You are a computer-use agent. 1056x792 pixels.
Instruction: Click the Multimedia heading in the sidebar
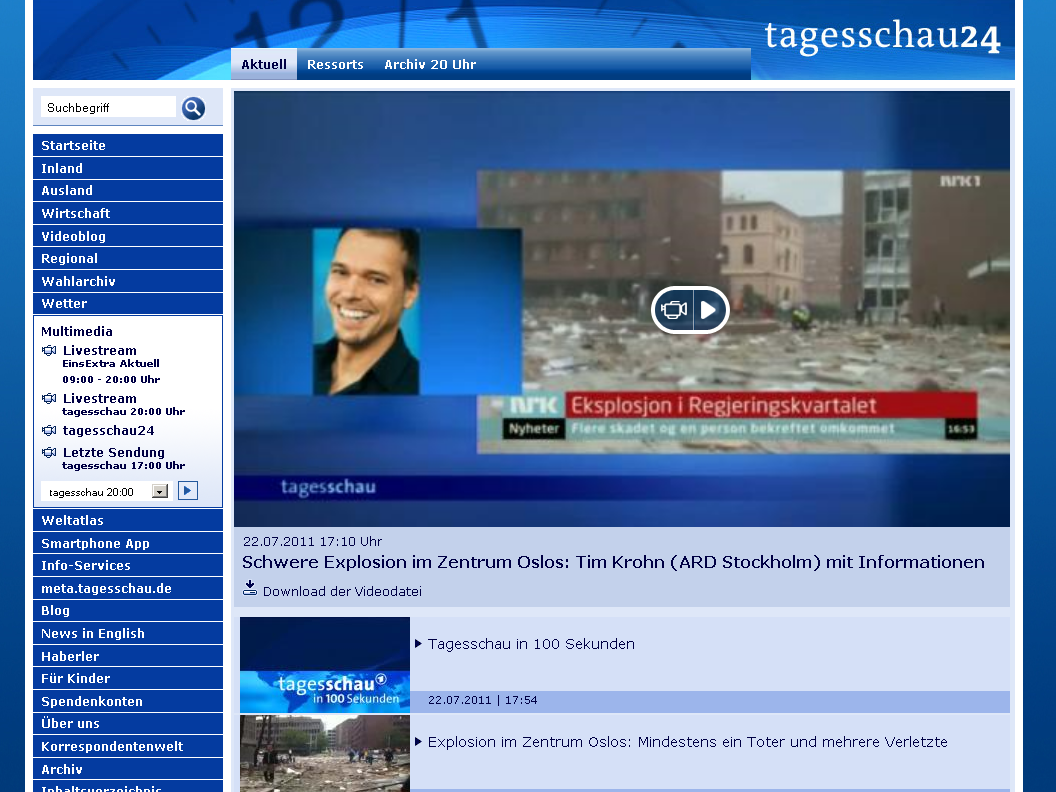pyautogui.click(x=77, y=331)
